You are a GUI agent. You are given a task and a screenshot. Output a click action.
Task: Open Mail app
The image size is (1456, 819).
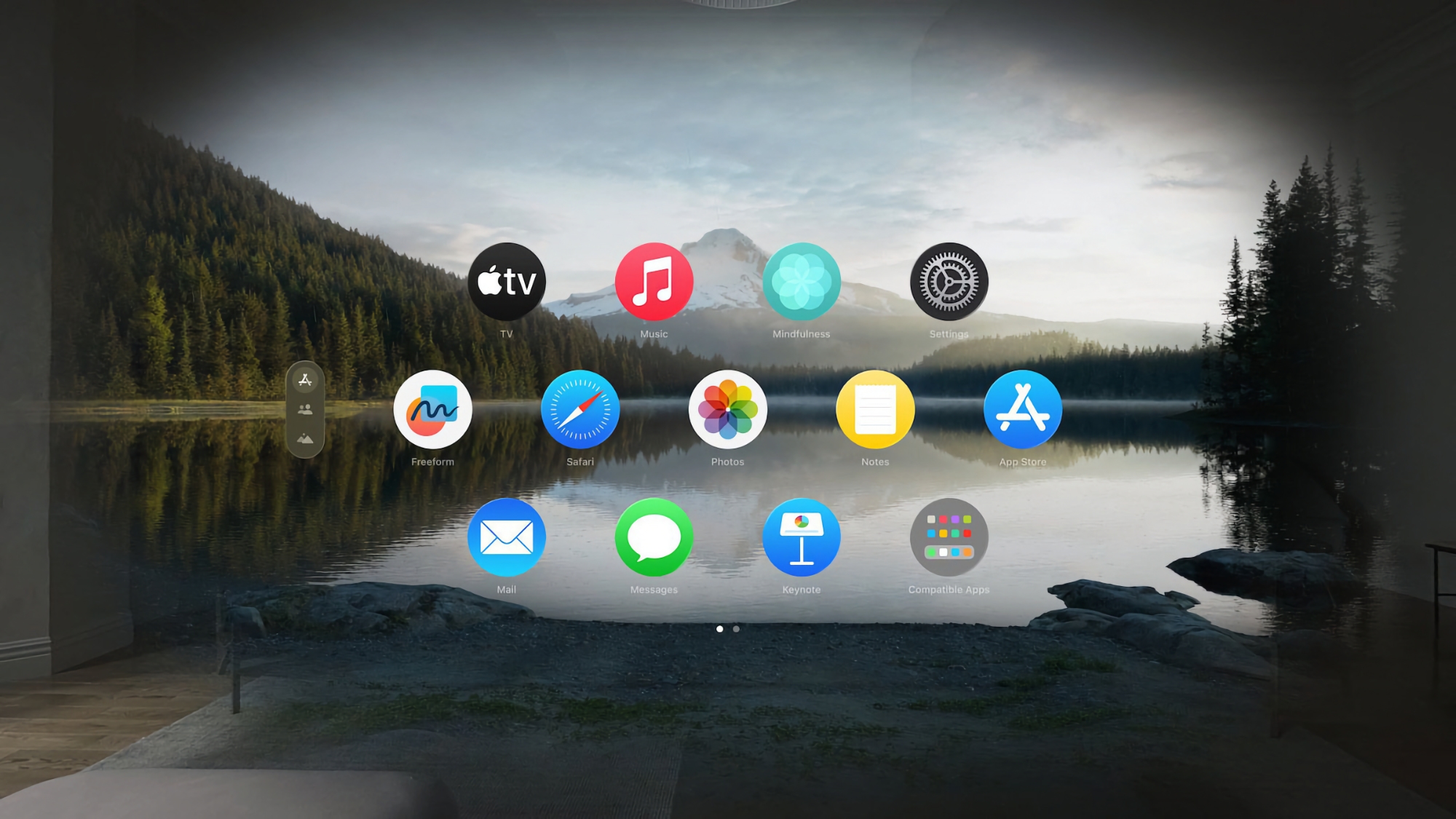coord(506,537)
